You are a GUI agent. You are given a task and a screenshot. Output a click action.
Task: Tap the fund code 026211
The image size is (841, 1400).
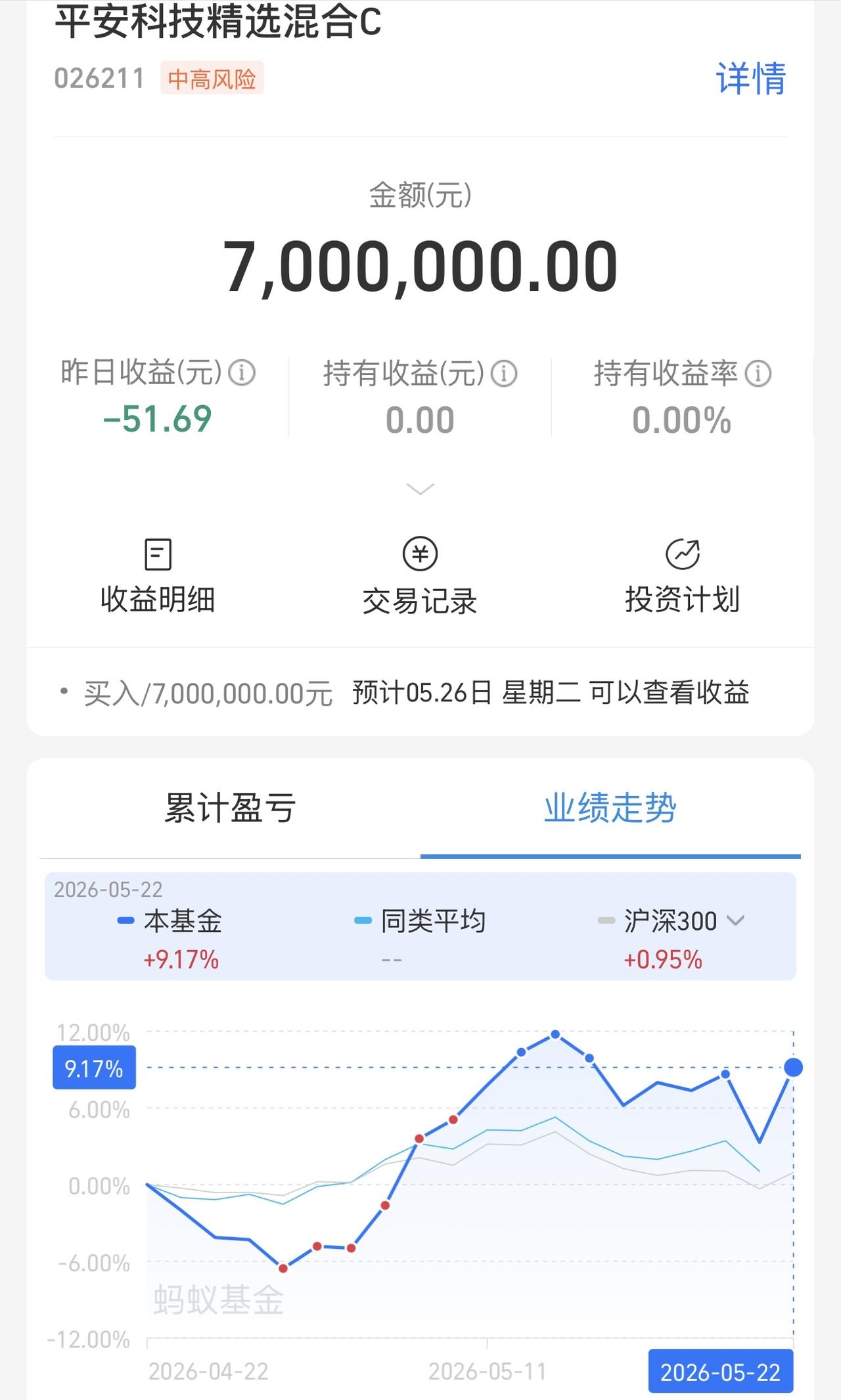pyautogui.click(x=99, y=79)
